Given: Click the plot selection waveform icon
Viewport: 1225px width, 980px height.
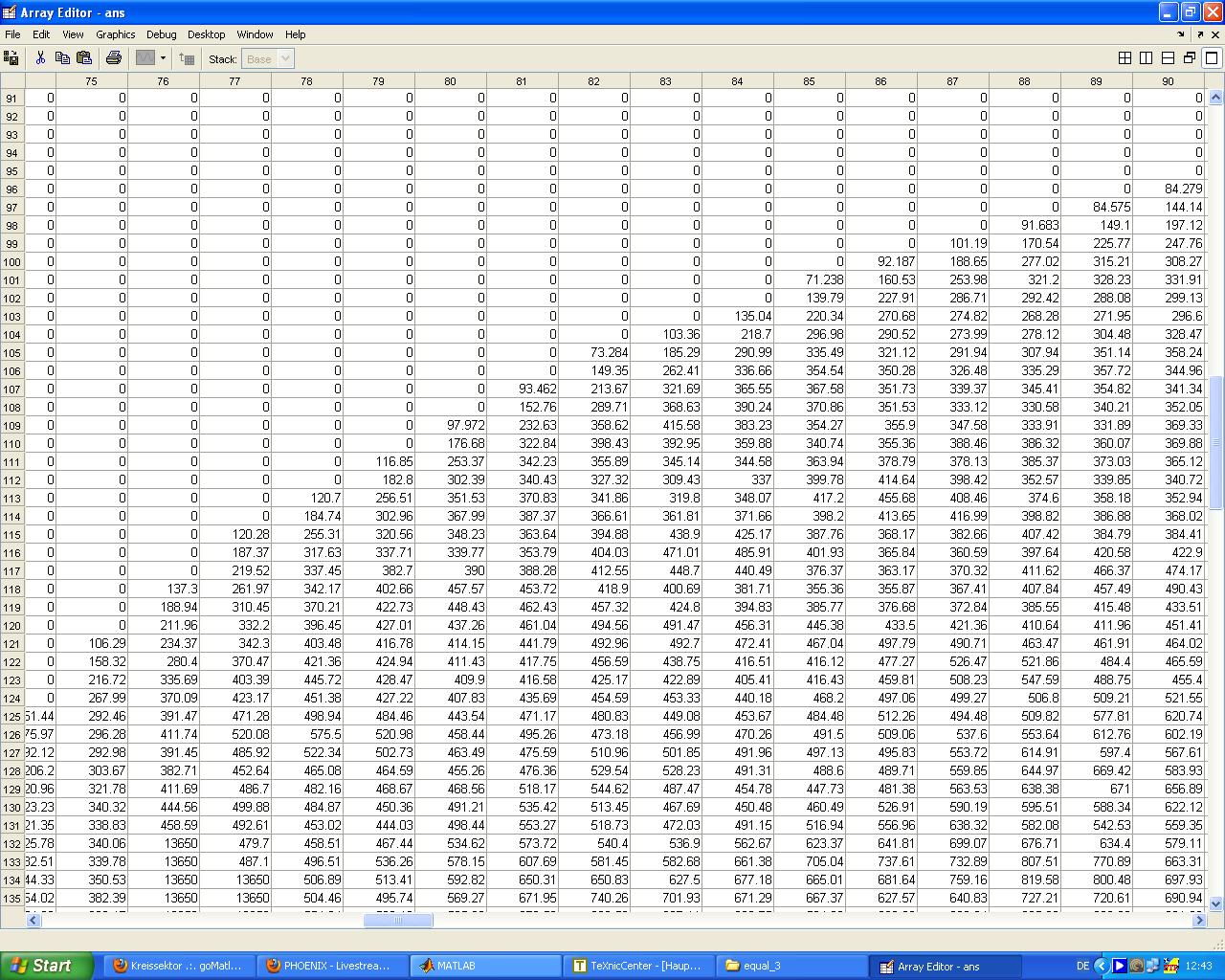Looking at the screenshot, I should (x=145, y=58).
